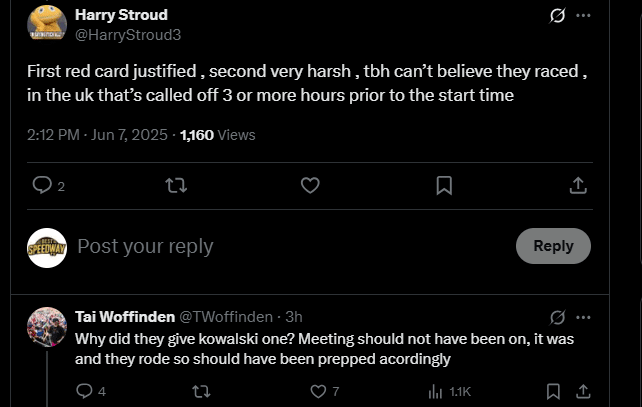Open Harry Stroud's profile picture
The width and height of the screenshot is (642, 407).
[x=47, y=24]
